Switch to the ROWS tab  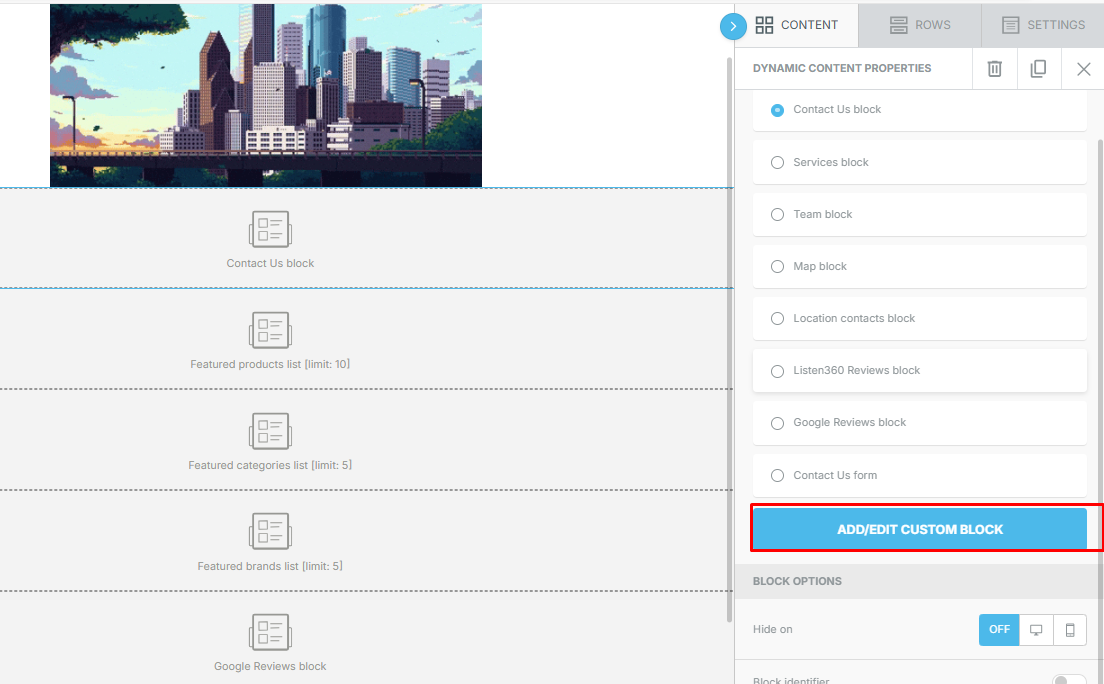(920, 25)
